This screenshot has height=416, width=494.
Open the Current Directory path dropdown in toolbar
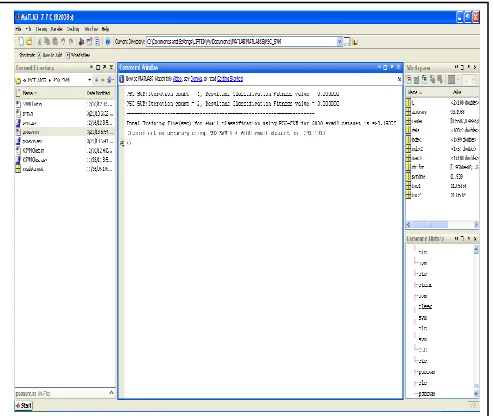339,42
